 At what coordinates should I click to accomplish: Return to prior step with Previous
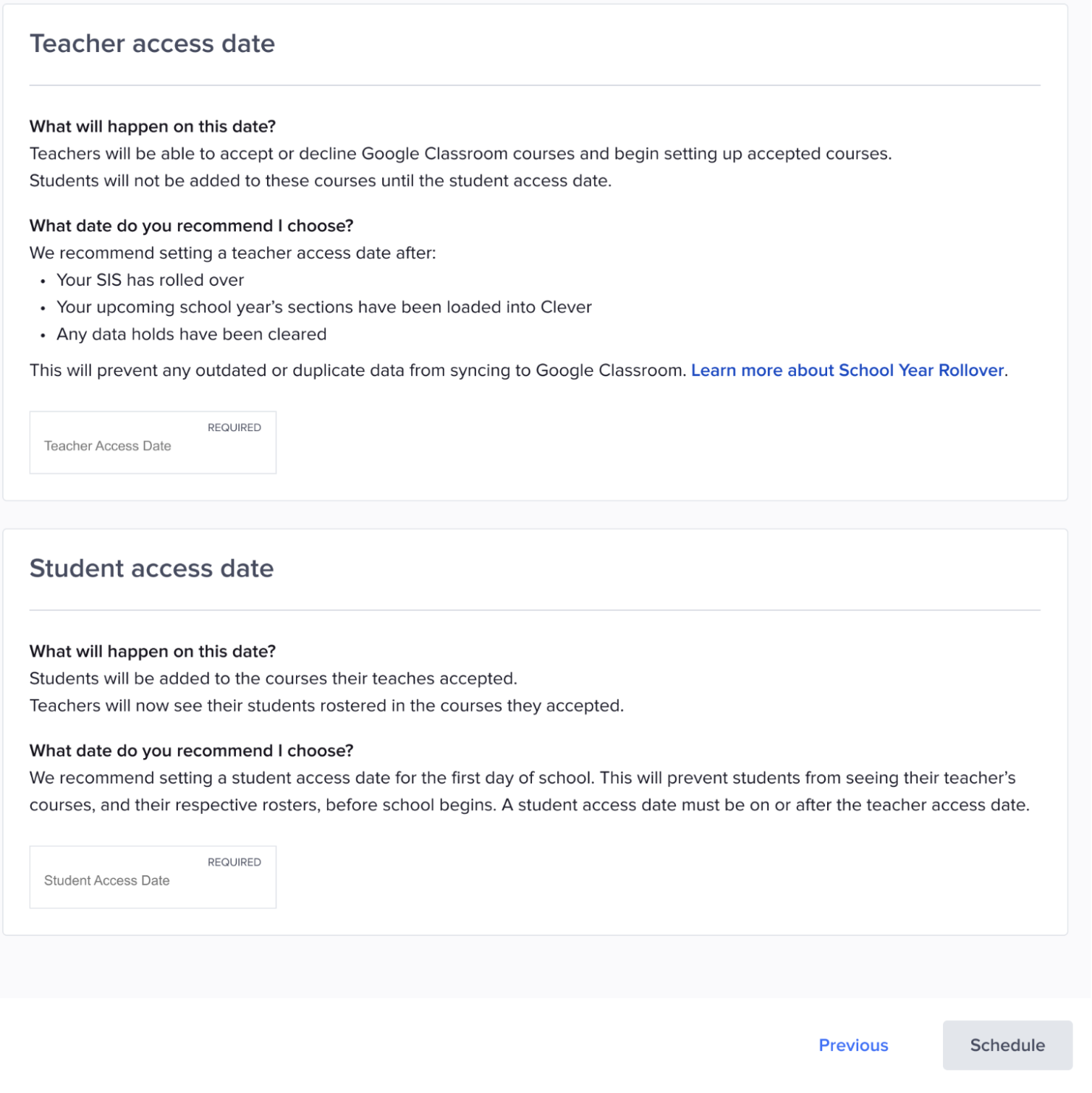click(853, 1045)
